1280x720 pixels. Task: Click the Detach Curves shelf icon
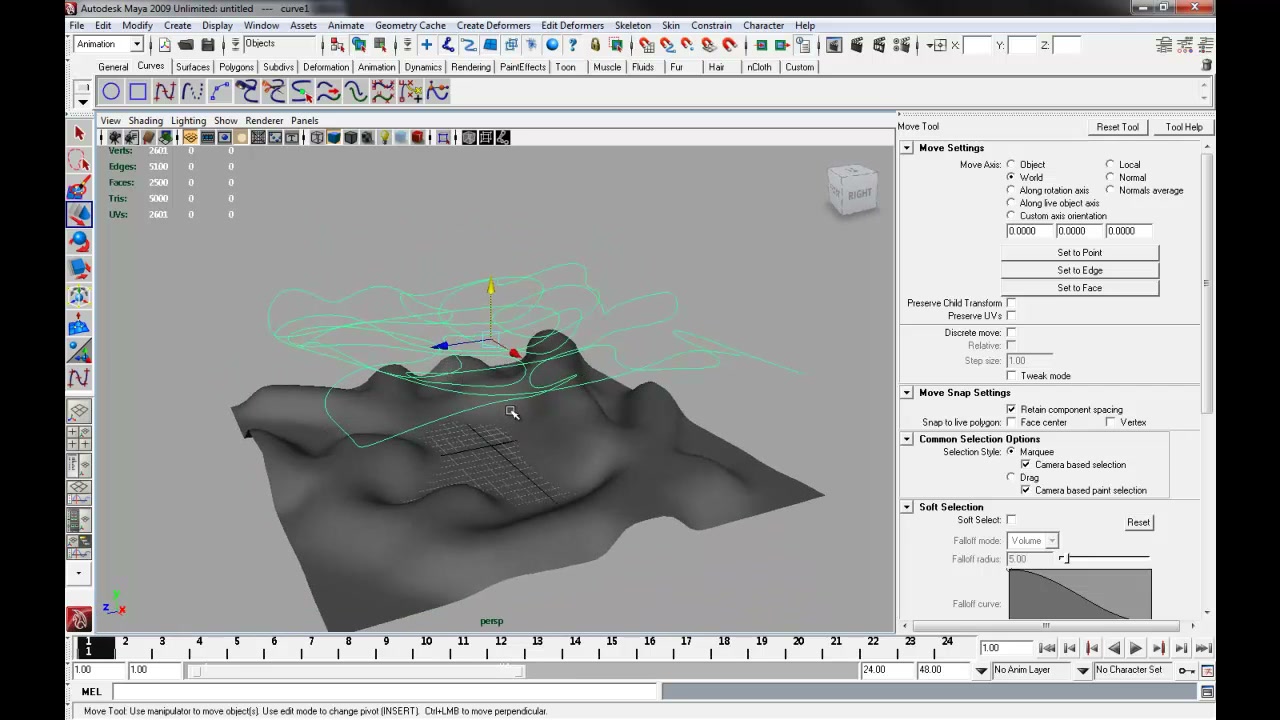[x=273, y=92]
